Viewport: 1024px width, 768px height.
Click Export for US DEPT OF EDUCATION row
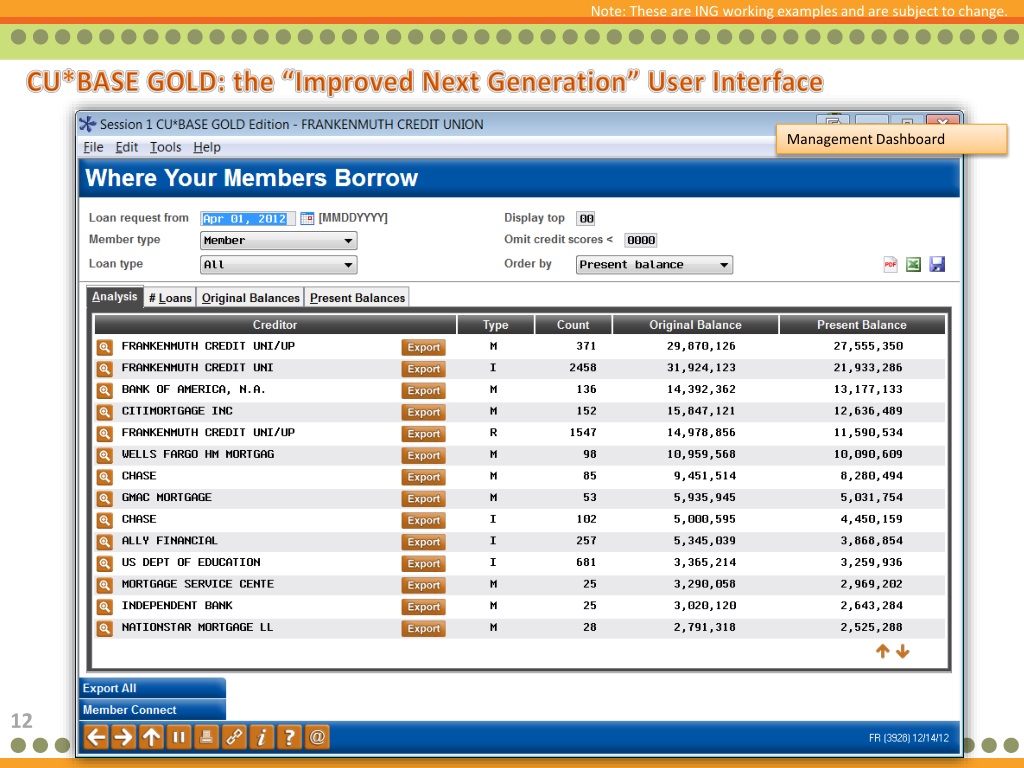click(x=423, y=563)
